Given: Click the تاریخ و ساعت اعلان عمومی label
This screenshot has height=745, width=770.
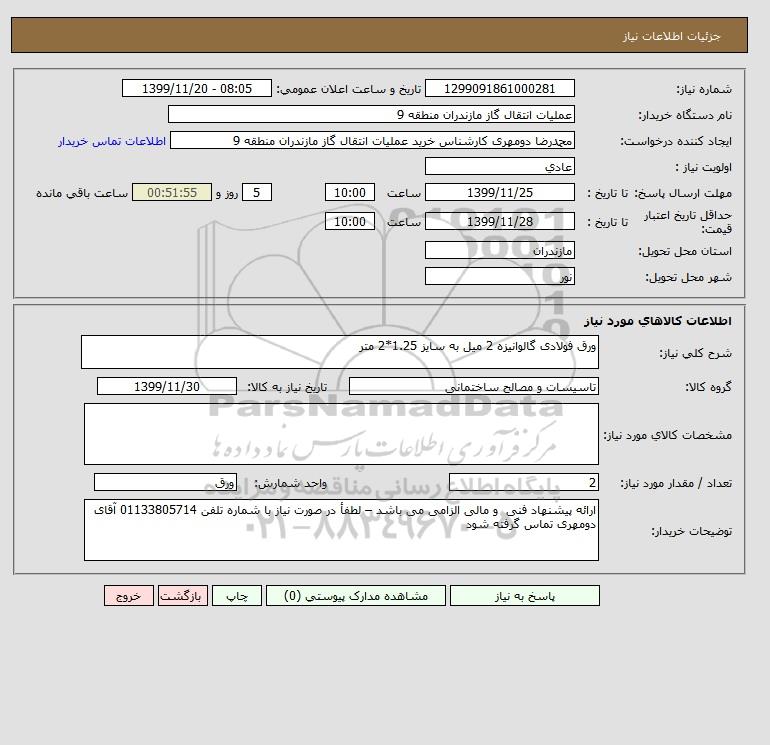Looking at the screenshot, I should point(349,89).
